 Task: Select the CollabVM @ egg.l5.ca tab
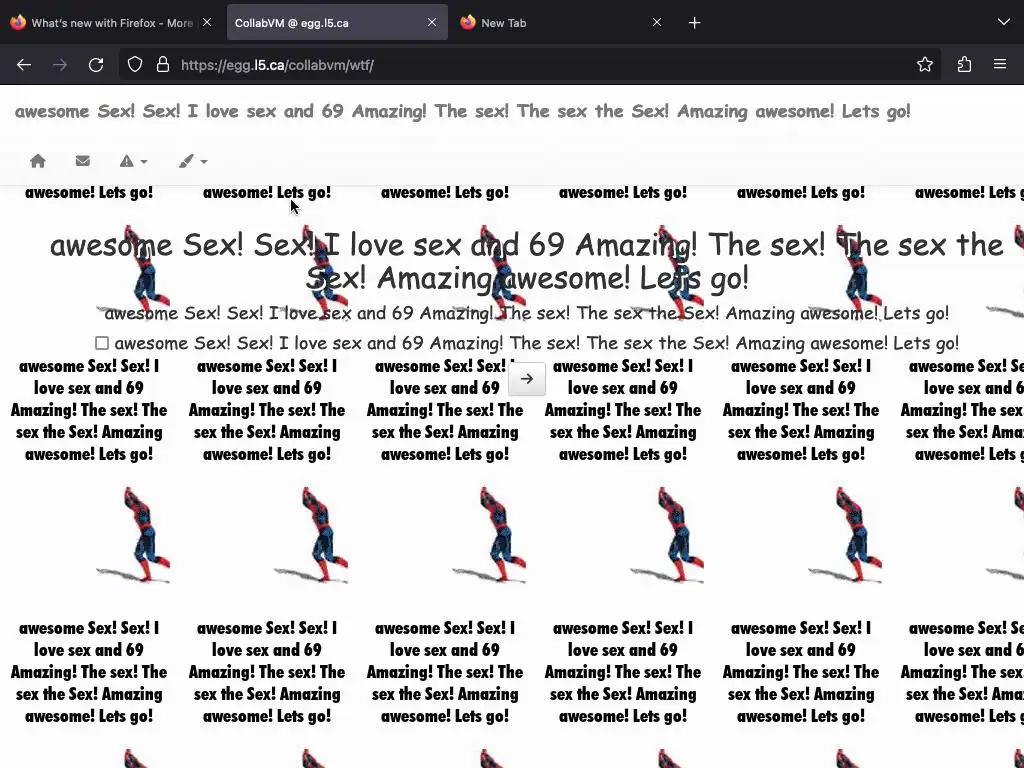337,23
